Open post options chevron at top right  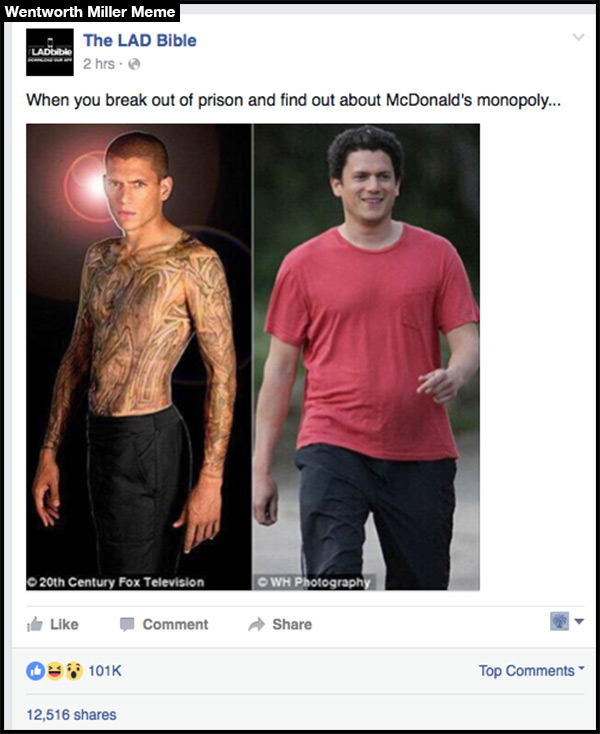tap(578, 37)
